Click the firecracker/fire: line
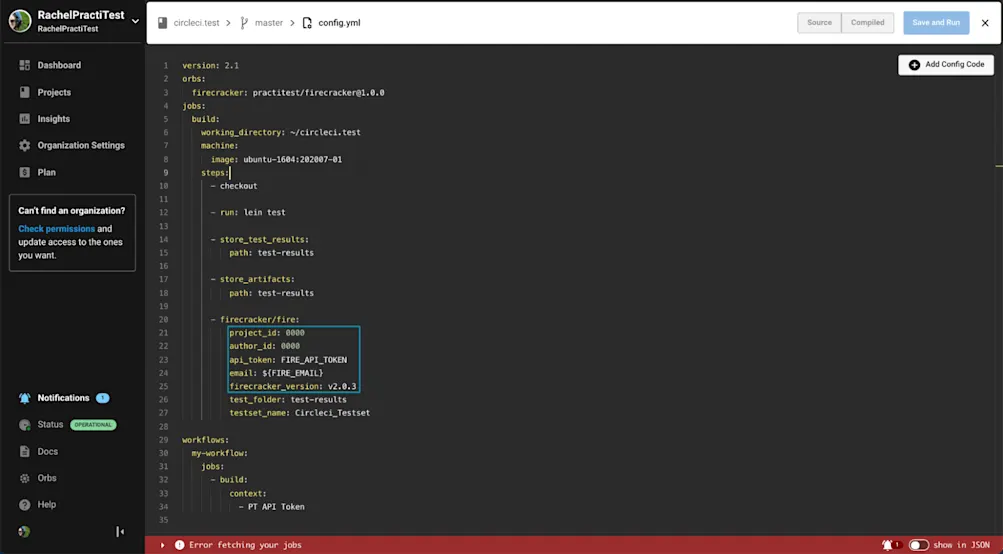The height and width of the screenshot is (554, 1003). (x=259, y=319)
